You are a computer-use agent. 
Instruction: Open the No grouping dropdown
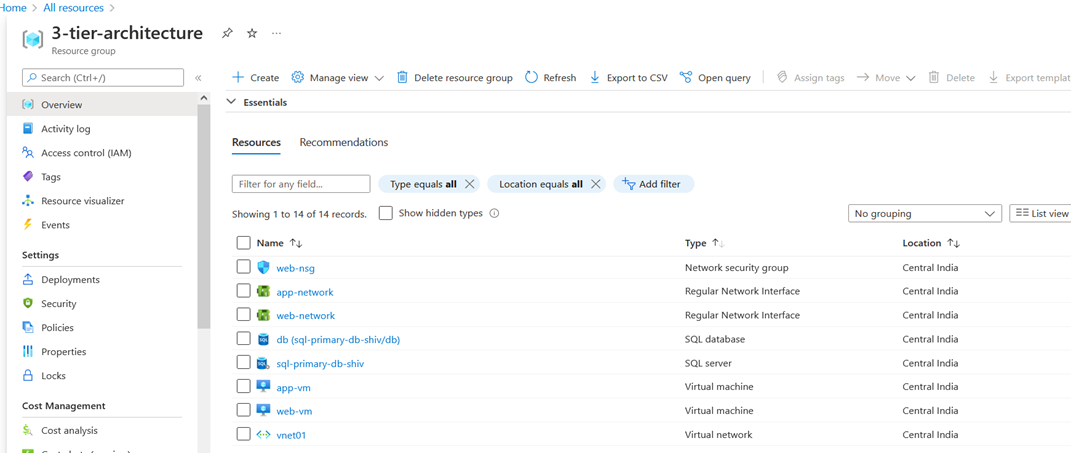(925, 214)
